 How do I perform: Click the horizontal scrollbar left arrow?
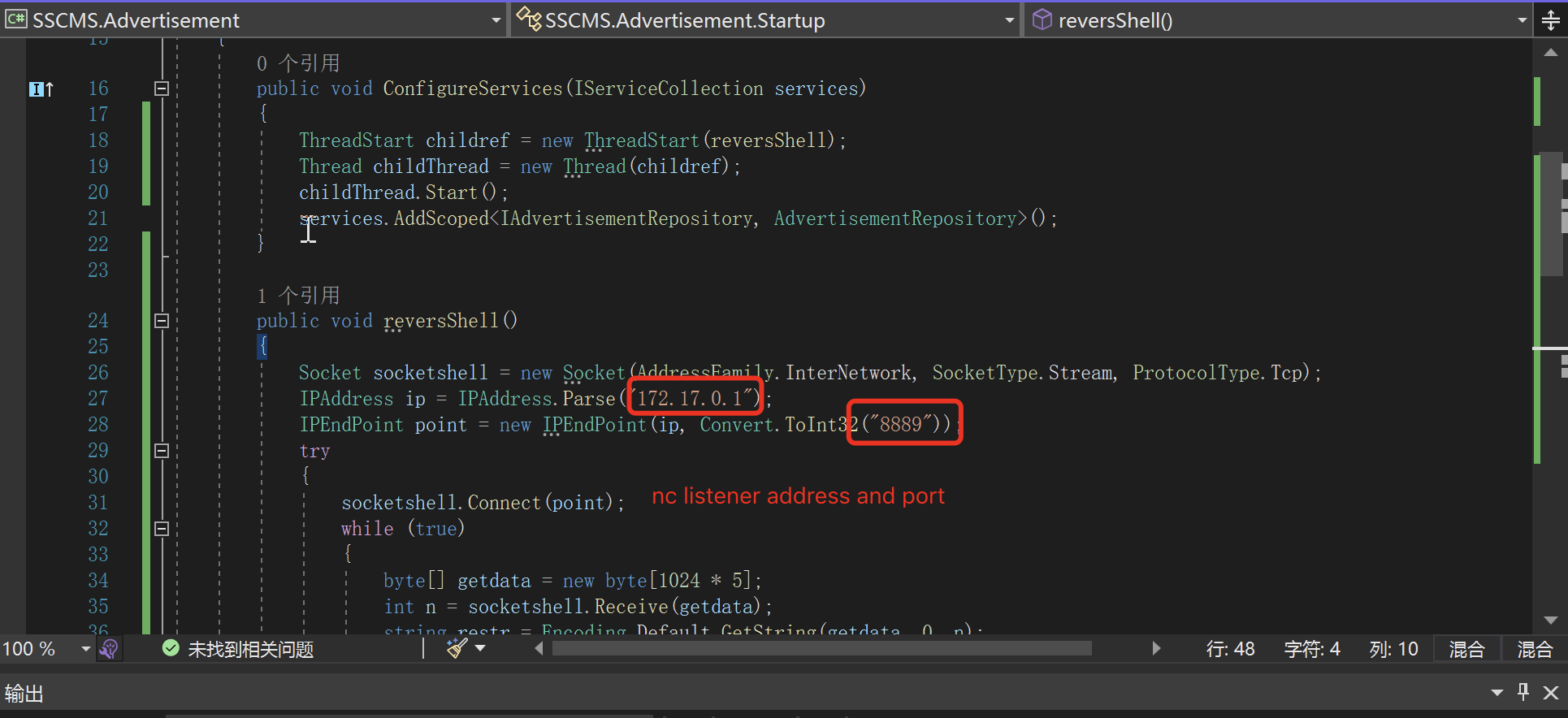539,648
